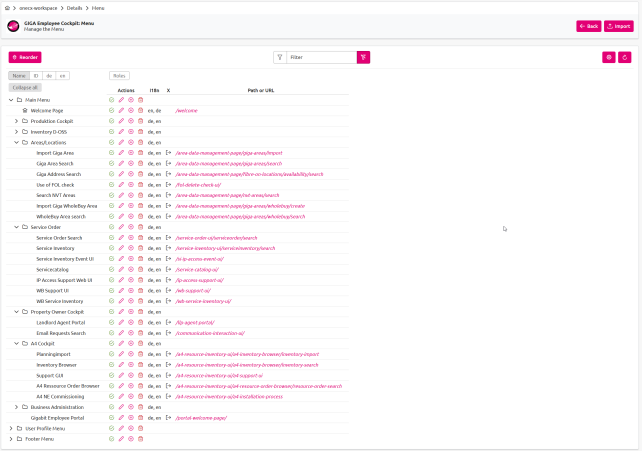The image size is (642, 451).
Task: Edit the Service Inventory menu entry
Action: point(121,248)
